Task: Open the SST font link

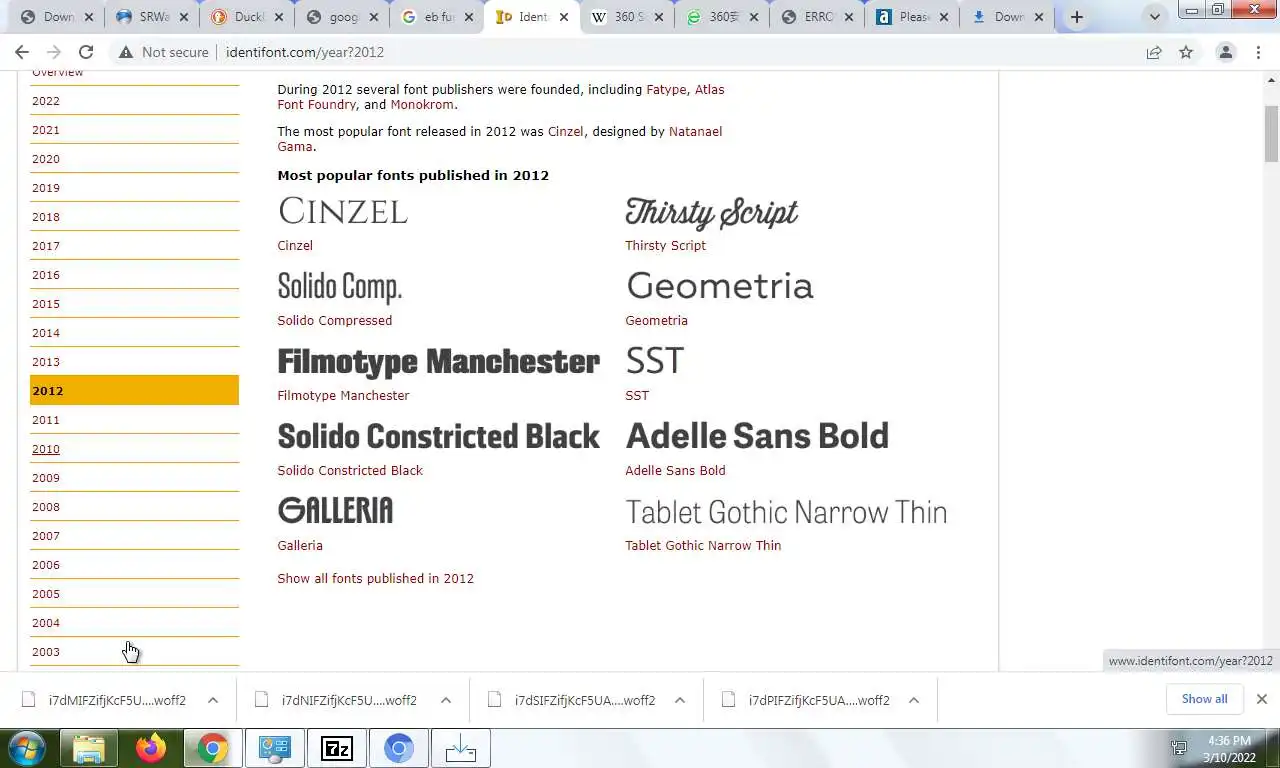Action: 637,395
